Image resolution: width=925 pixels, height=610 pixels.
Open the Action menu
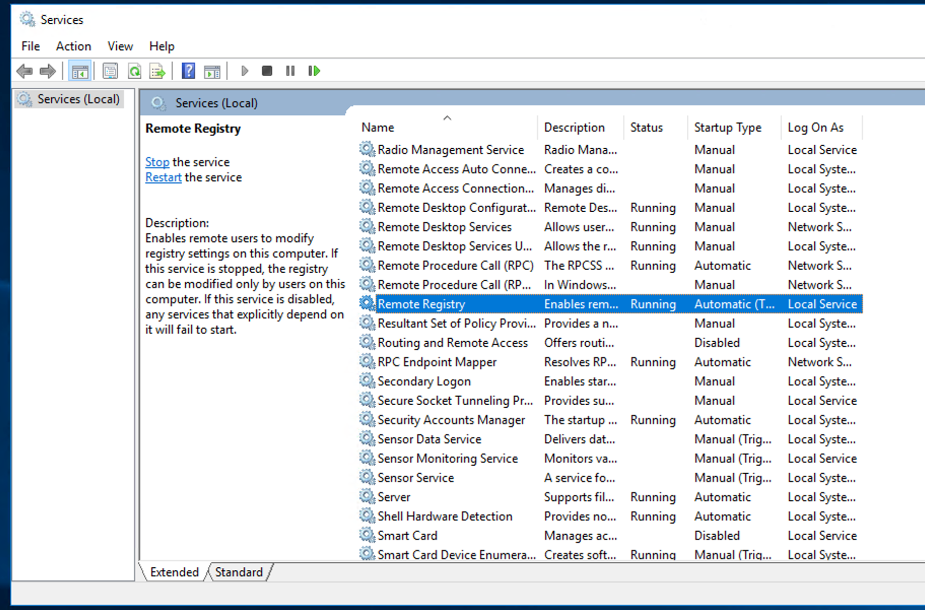(74, 46)
